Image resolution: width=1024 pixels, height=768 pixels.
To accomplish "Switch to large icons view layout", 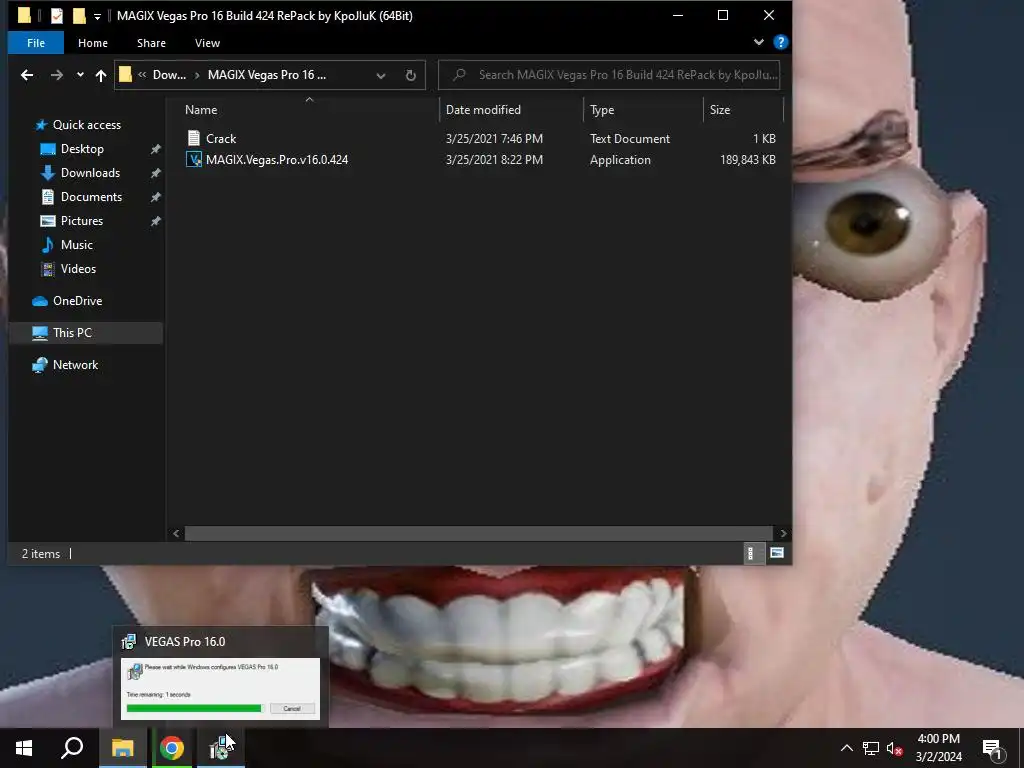I will 776,553.
